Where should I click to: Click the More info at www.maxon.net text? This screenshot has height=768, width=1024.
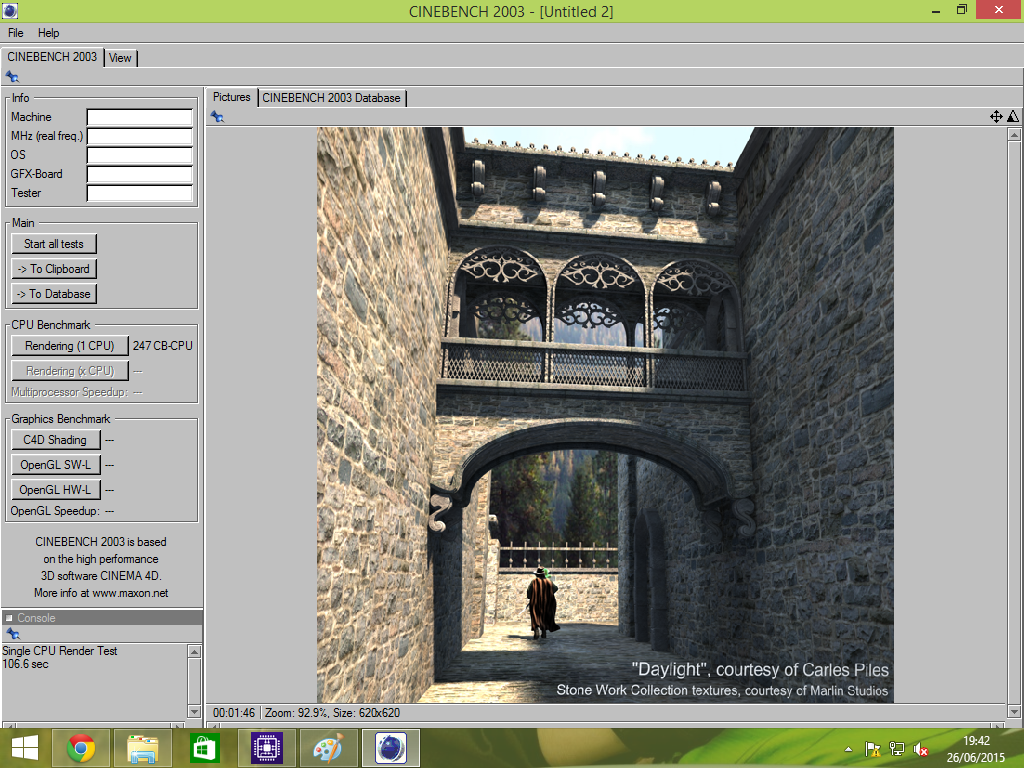point(101,593)
